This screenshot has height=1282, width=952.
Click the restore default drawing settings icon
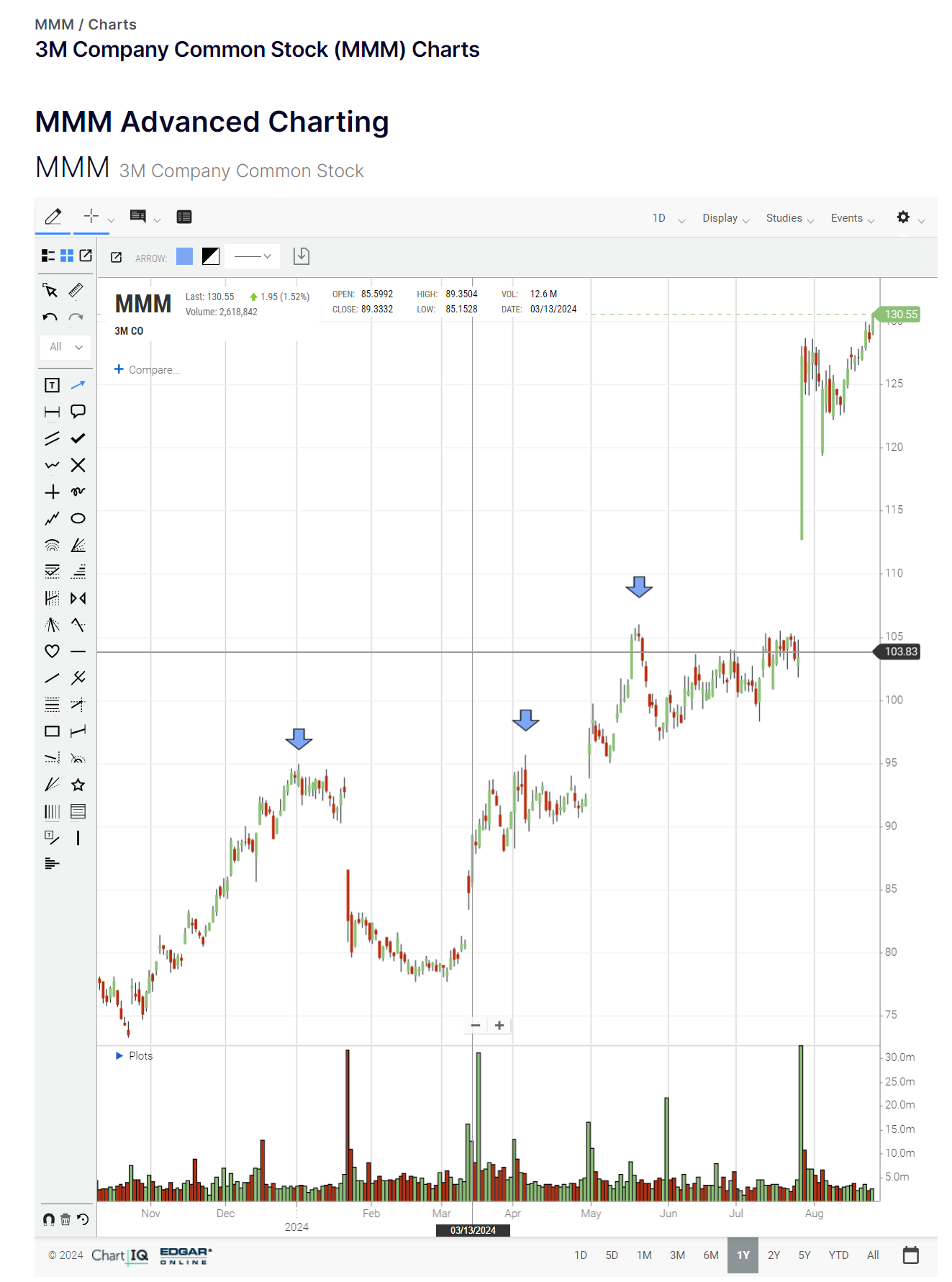[83, 1219]
